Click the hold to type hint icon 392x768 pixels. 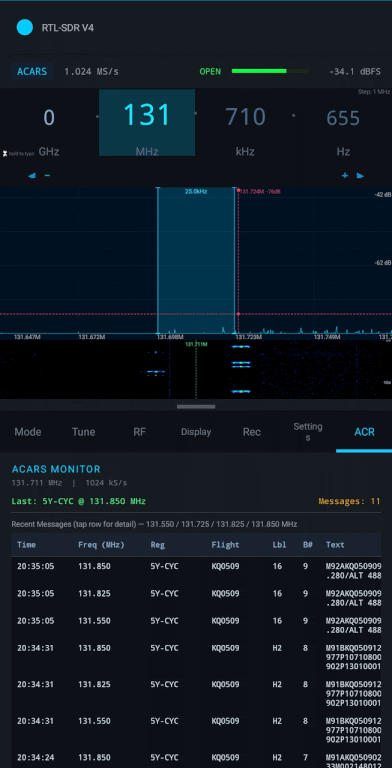pyautogui.click(x=5, y=153)
